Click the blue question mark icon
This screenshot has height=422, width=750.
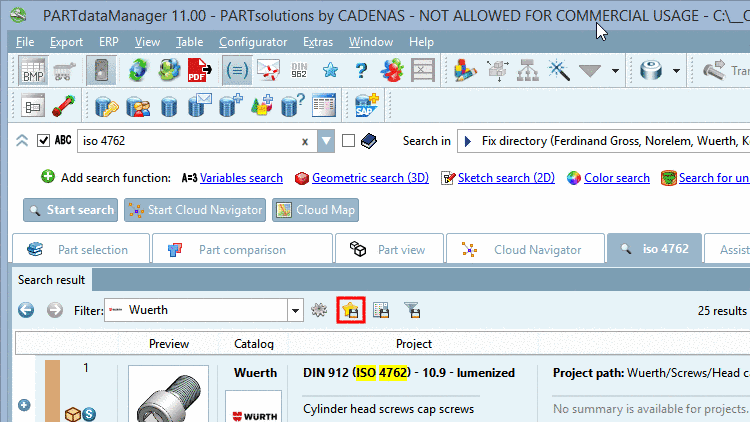(x=361, y=71)
